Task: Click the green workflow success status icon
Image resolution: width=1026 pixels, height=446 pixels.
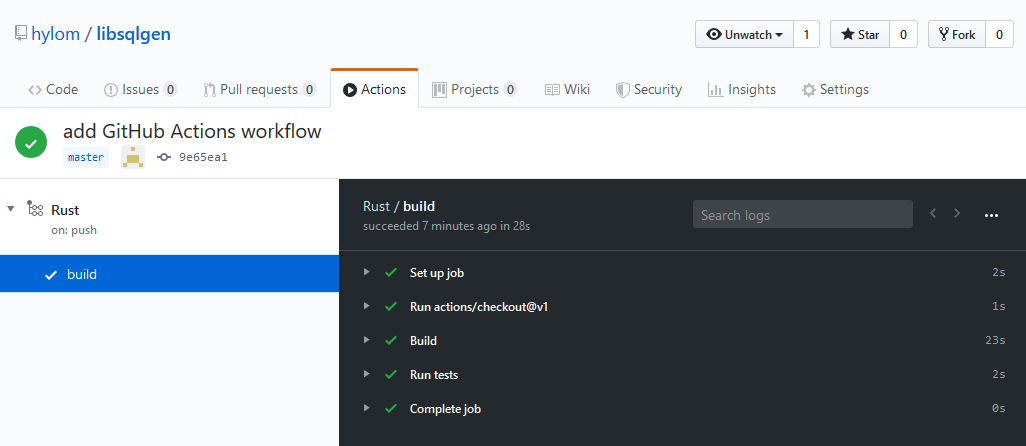Action: 31,142
